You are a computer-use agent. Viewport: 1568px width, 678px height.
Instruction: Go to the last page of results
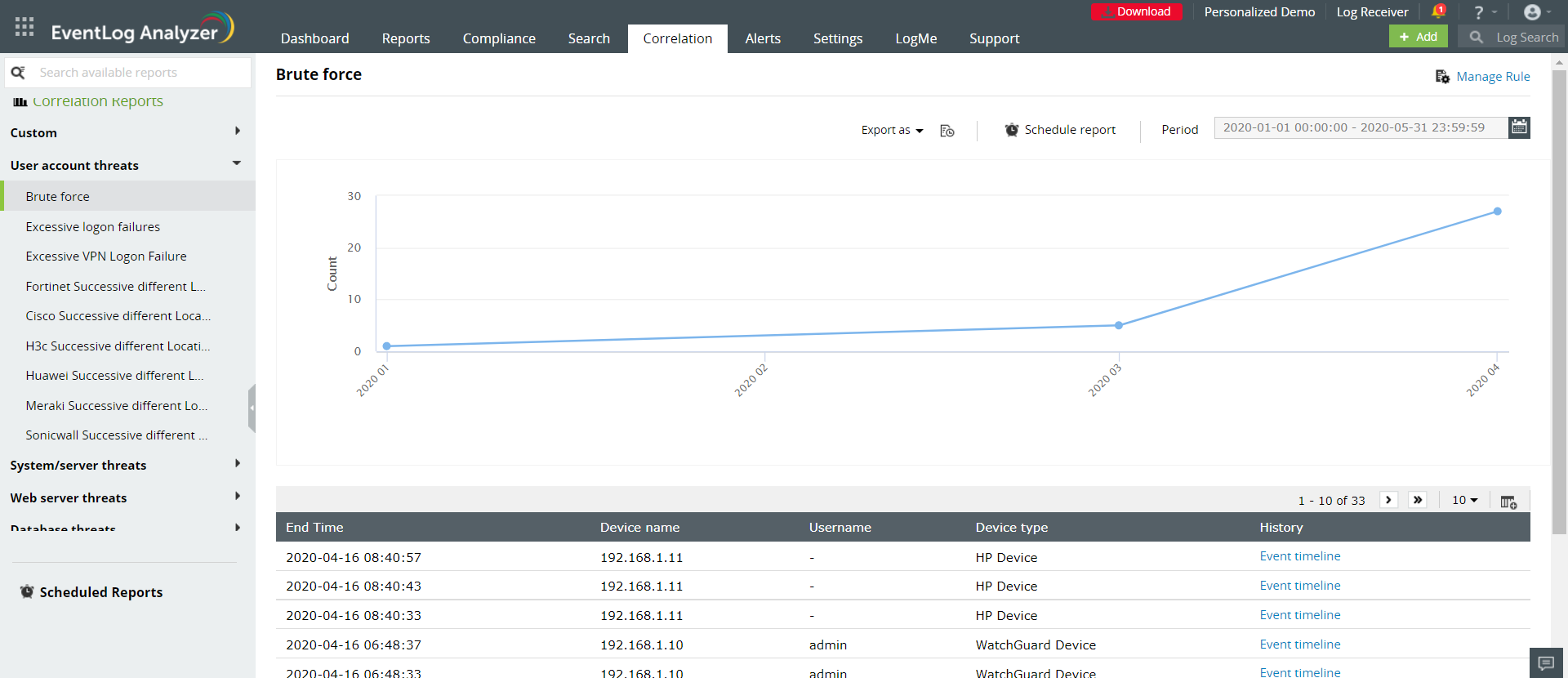pos(1418,500)
